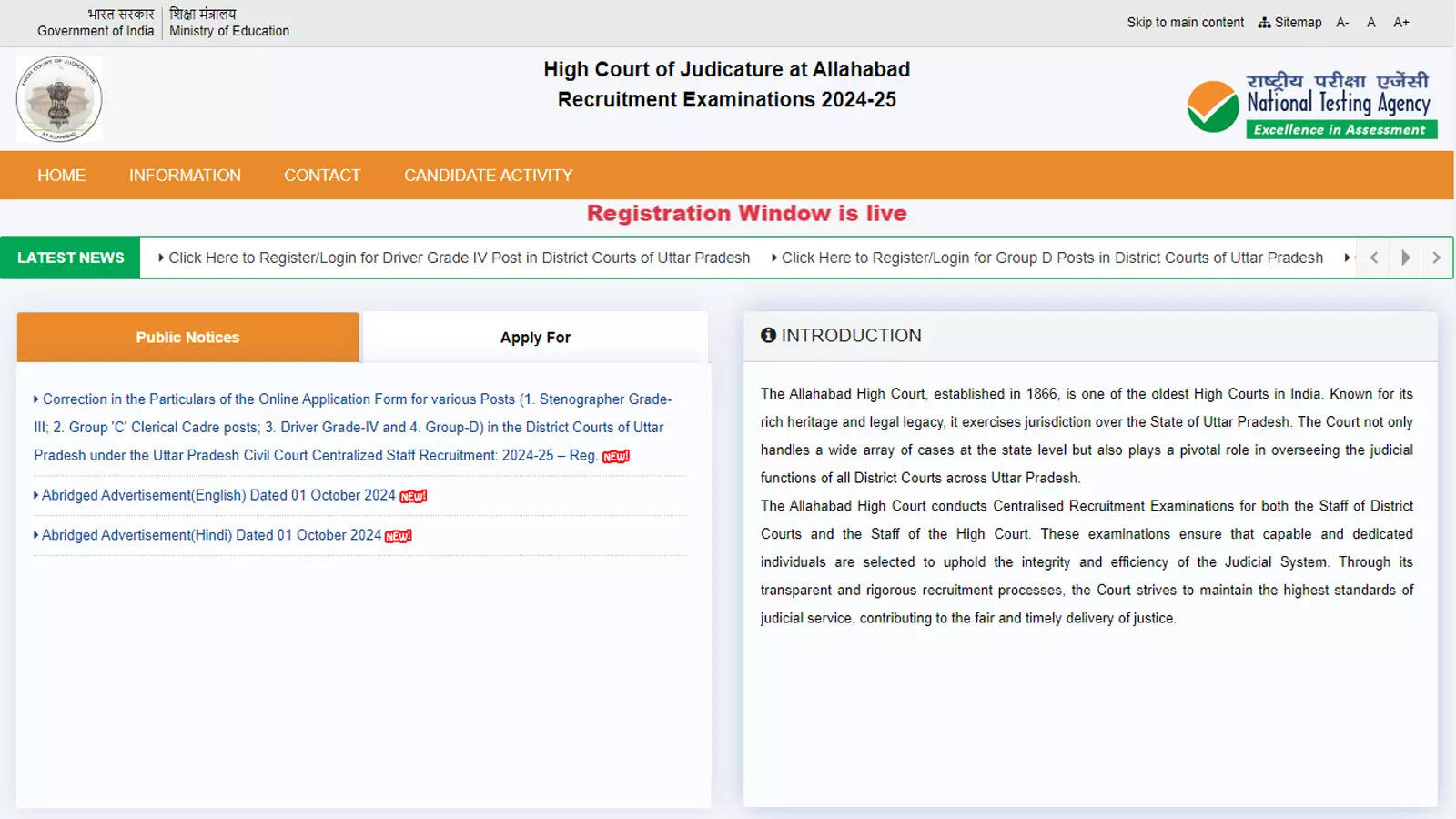Open the Correction in Particulars application form notice

tap(353, 427)
